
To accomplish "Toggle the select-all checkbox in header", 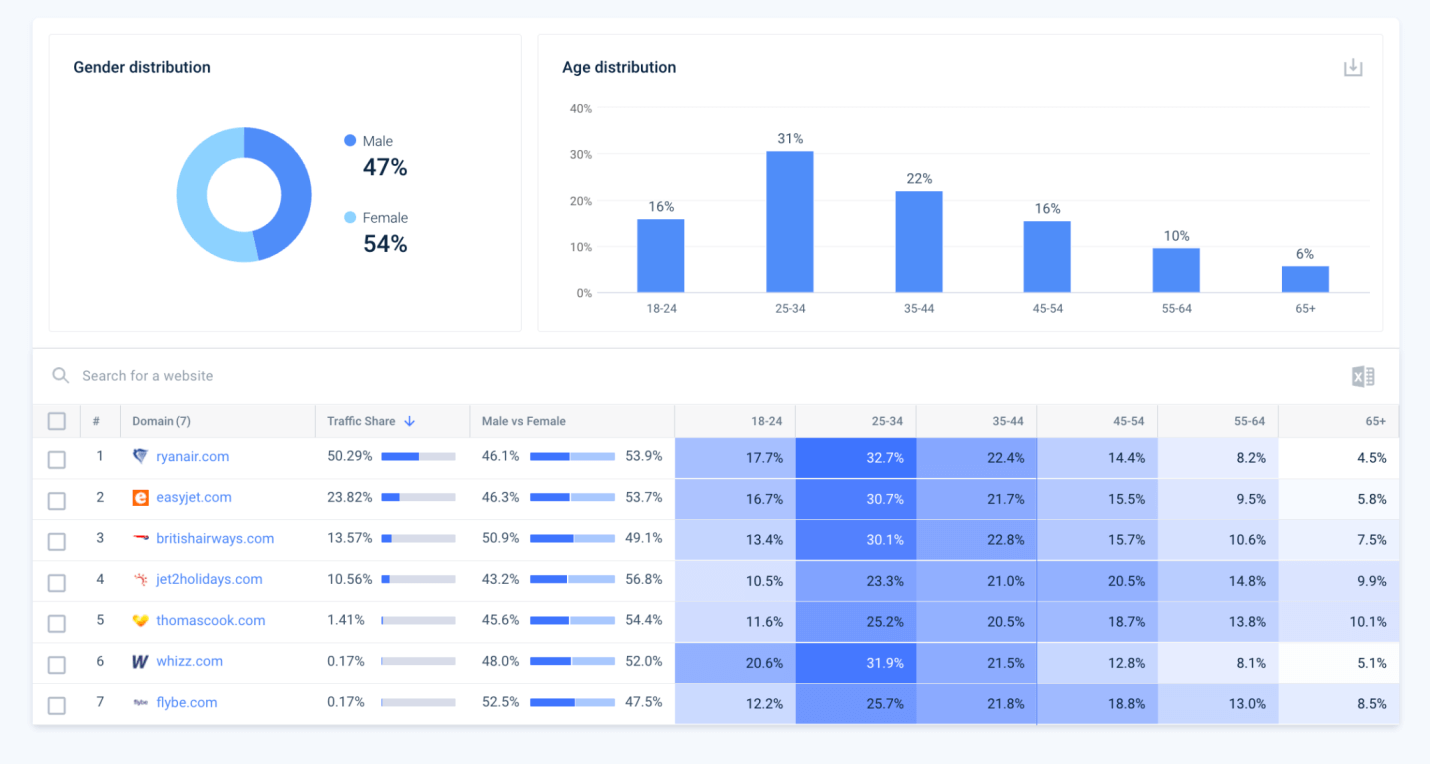I will (57, 421).
